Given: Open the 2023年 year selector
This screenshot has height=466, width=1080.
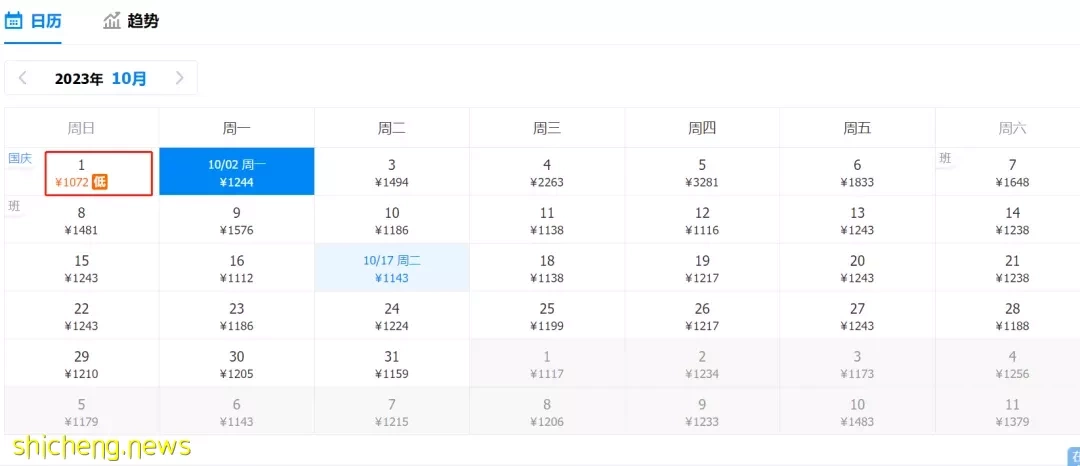Looking at the screenshot, I should [79, 78].
